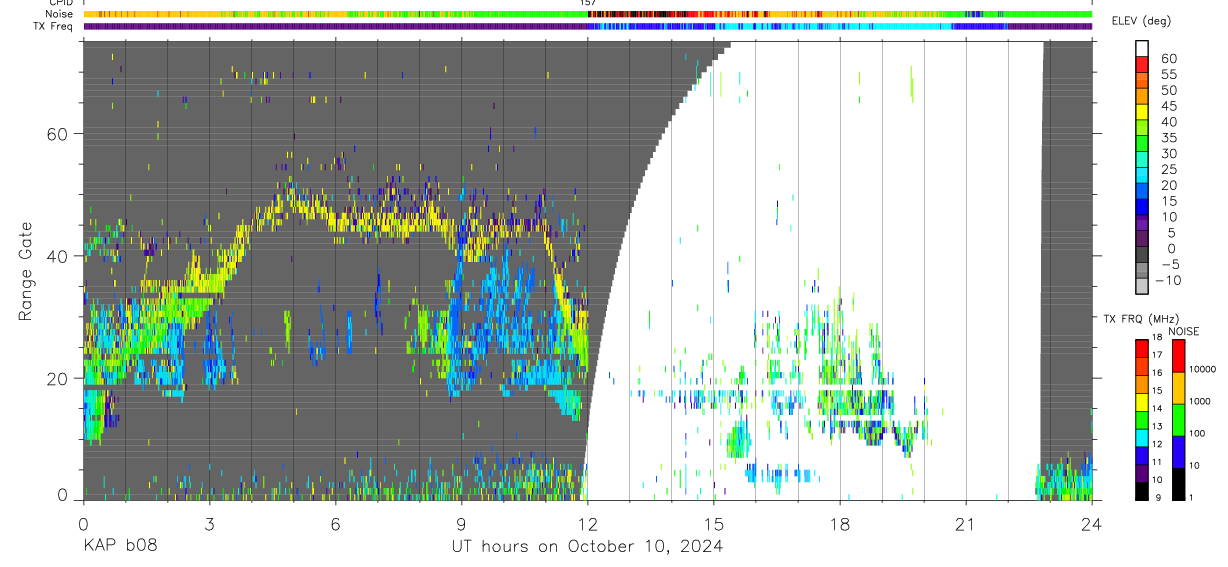Click the 'NOISE' legend title
Viewport: 1228px width, 567px height.
[x=1184, y=331]
